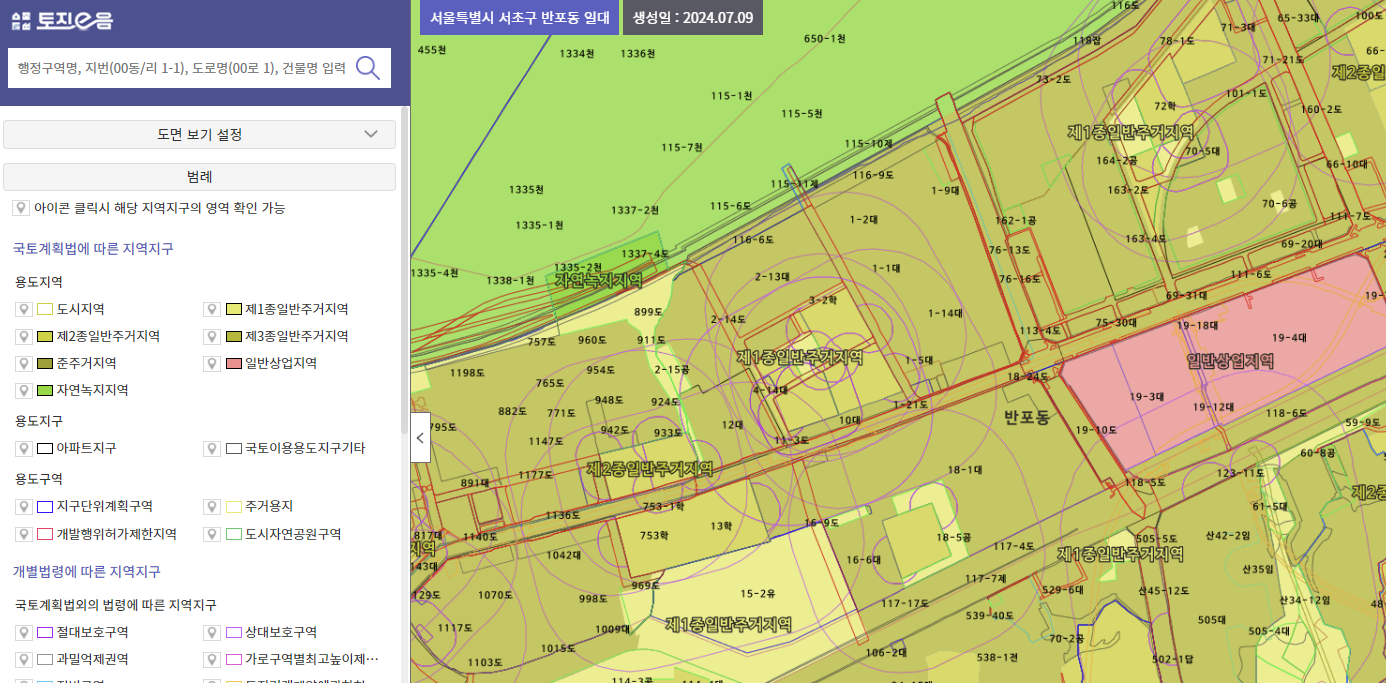Click the location pin icon for 제1종일반주거지역

coord(211,309)
